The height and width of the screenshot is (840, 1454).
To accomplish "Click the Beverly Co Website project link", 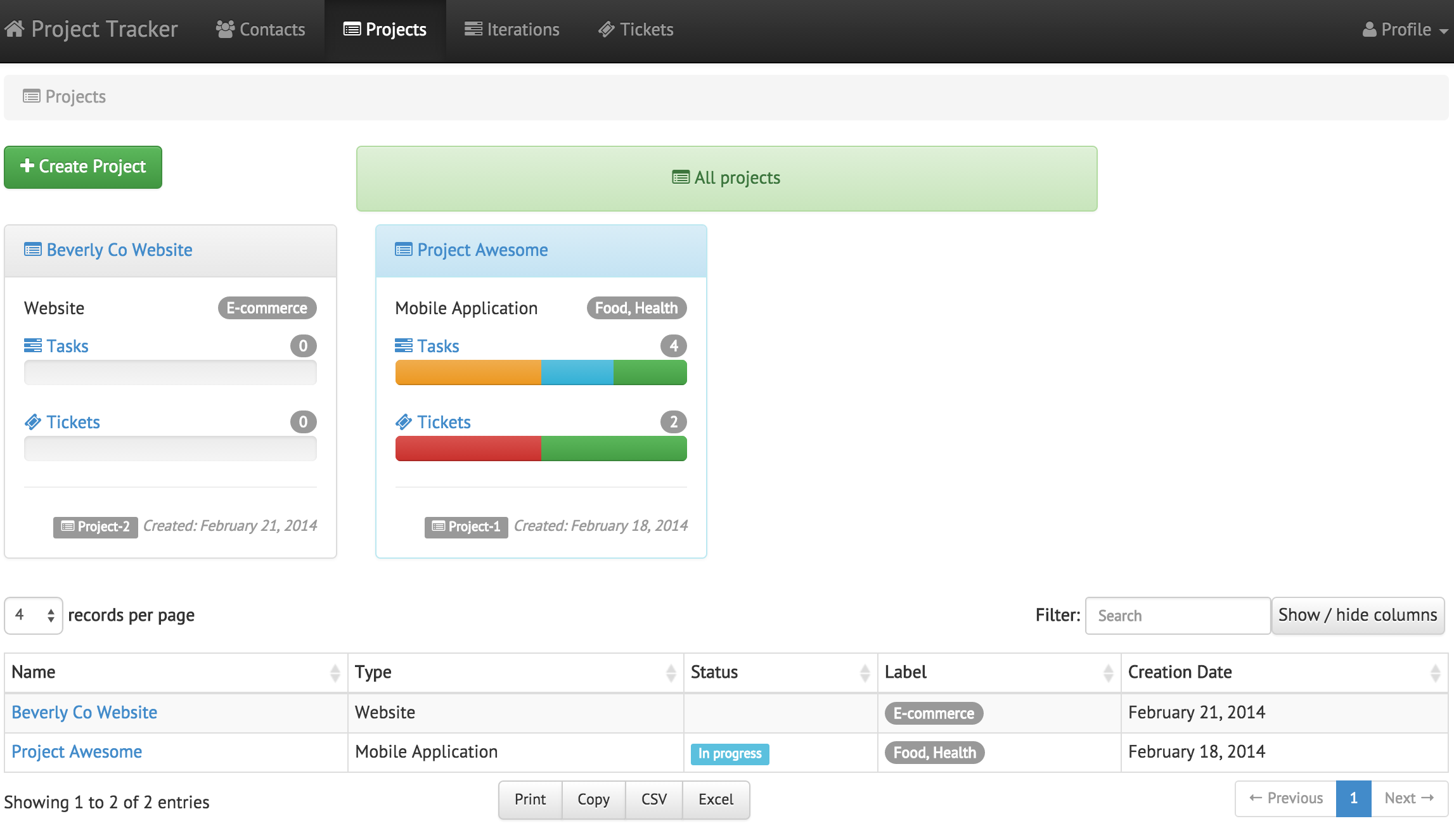I will [x=119, y=249].
